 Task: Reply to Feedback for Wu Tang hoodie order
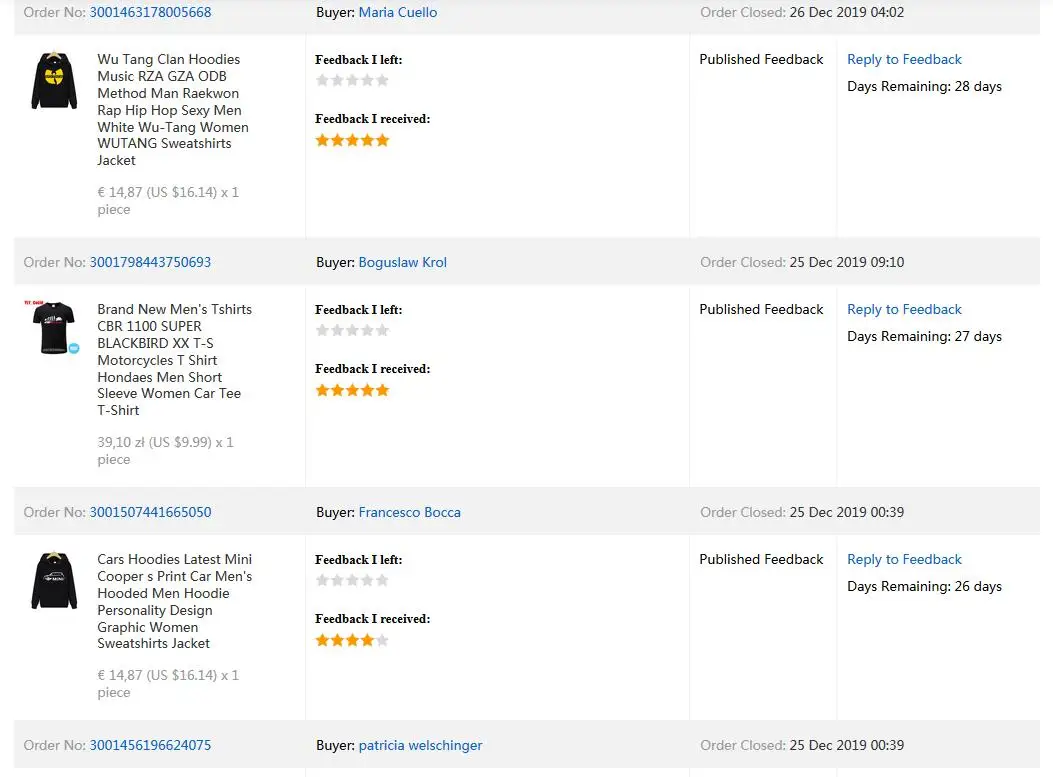pos(904,60)
